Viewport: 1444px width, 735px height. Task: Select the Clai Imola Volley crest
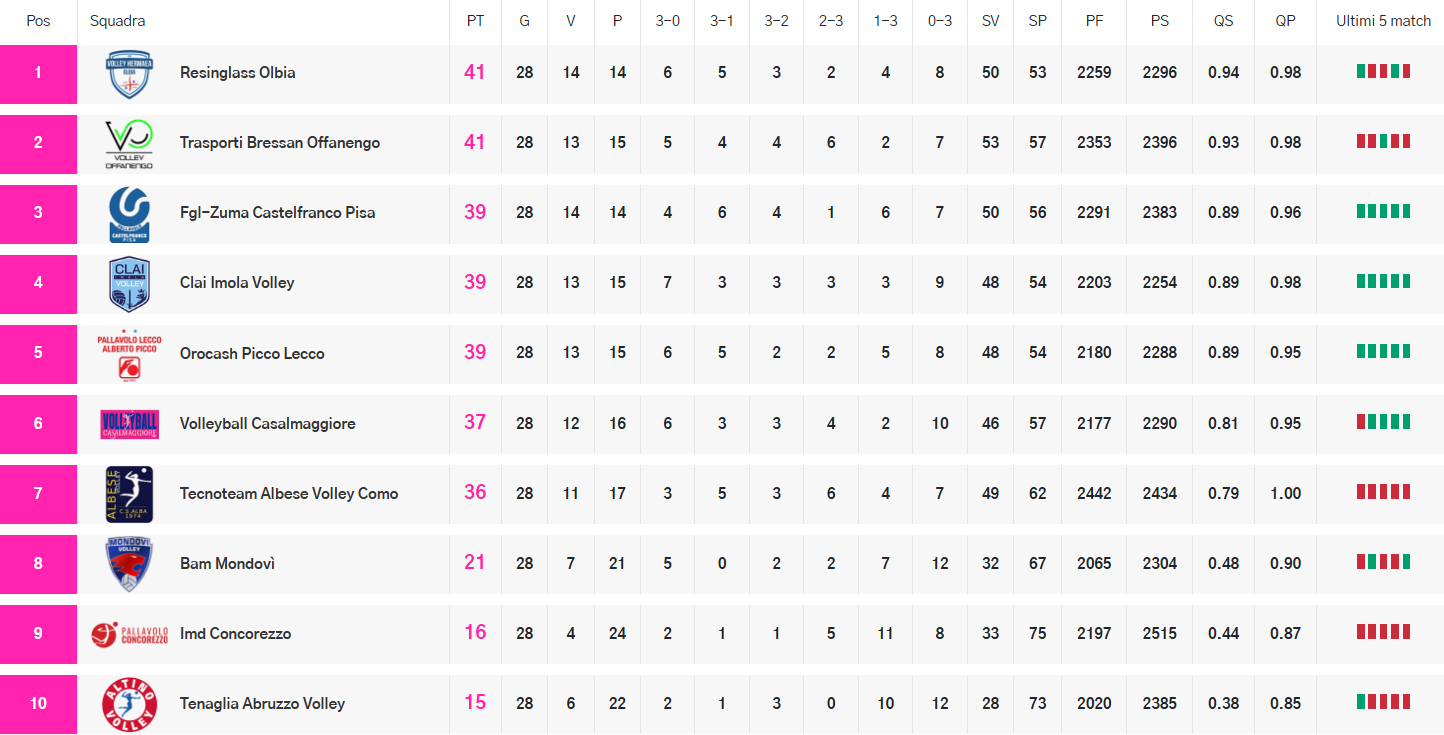pyautogui.click(x=129, y=283)
